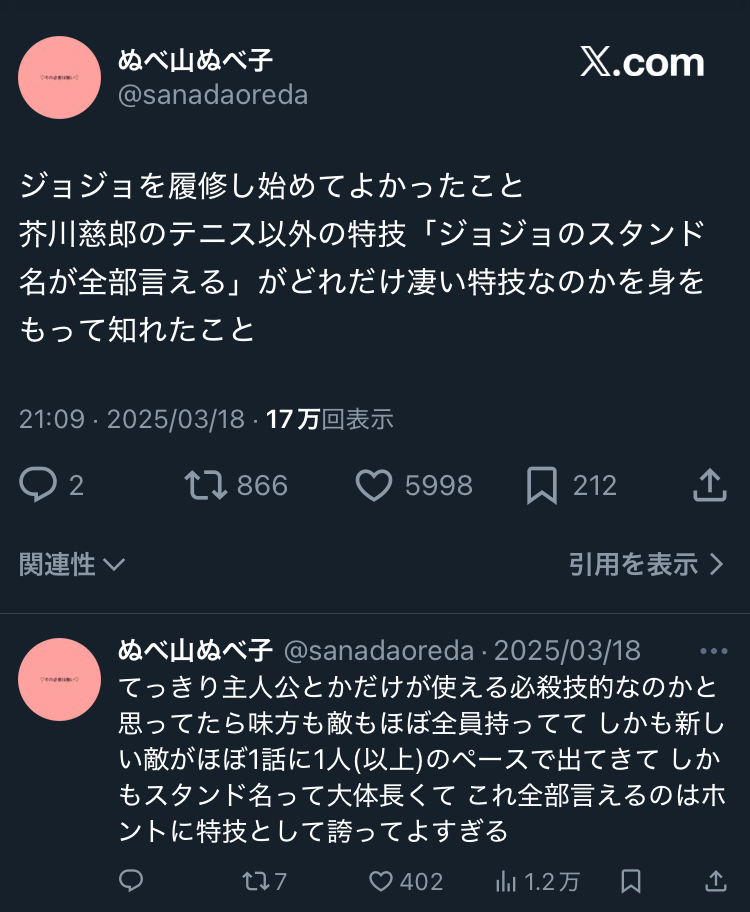The width and height of the screenshot is (750, 912).
Task: Like the main post
Action: pos(374,486)
